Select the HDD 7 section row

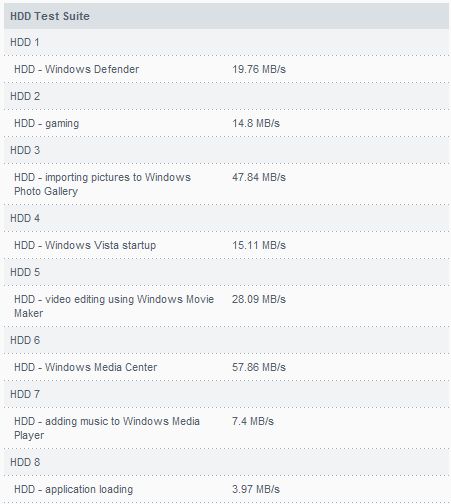point(226,394)
